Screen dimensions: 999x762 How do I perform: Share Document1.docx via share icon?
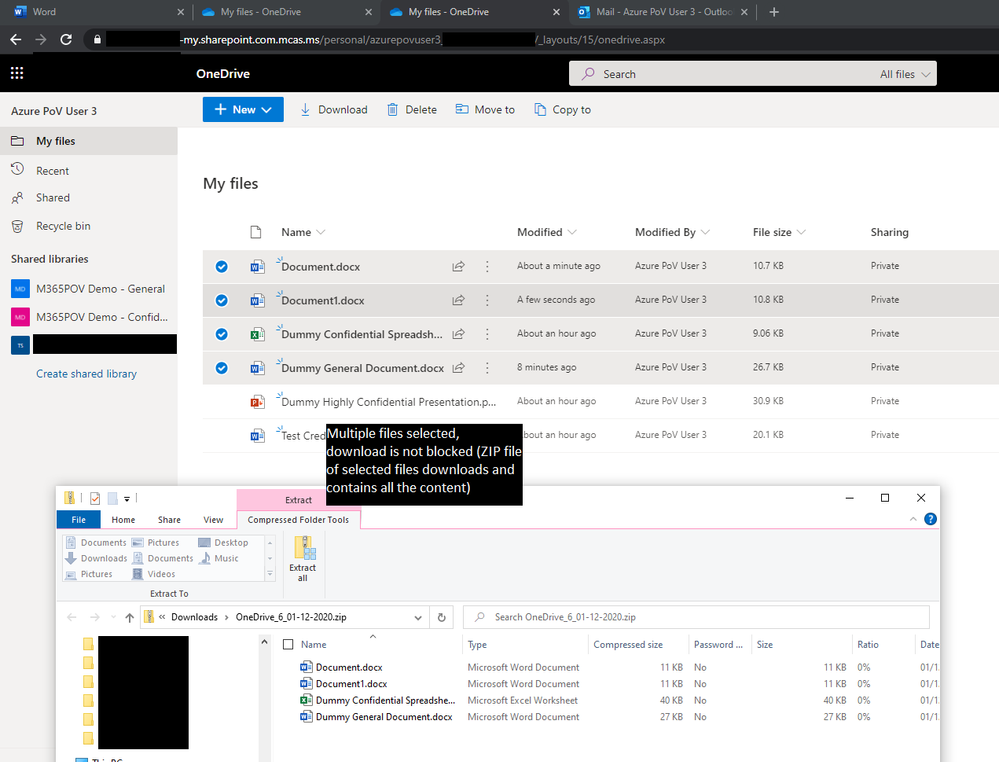458,300
